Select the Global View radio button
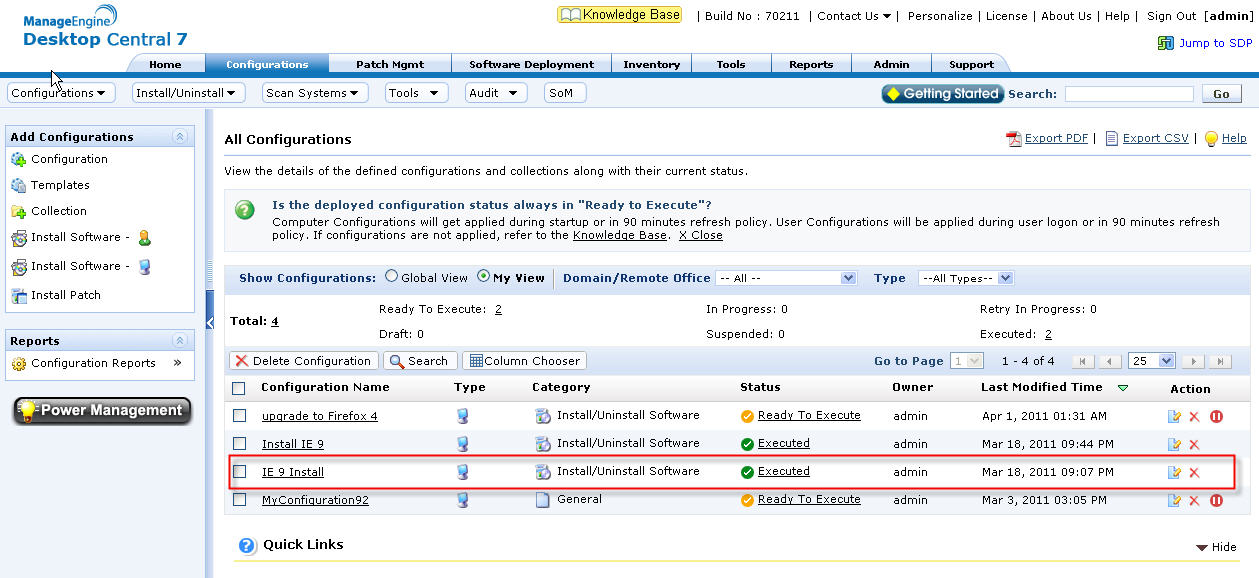1259x578 pixels. (391, 277)
